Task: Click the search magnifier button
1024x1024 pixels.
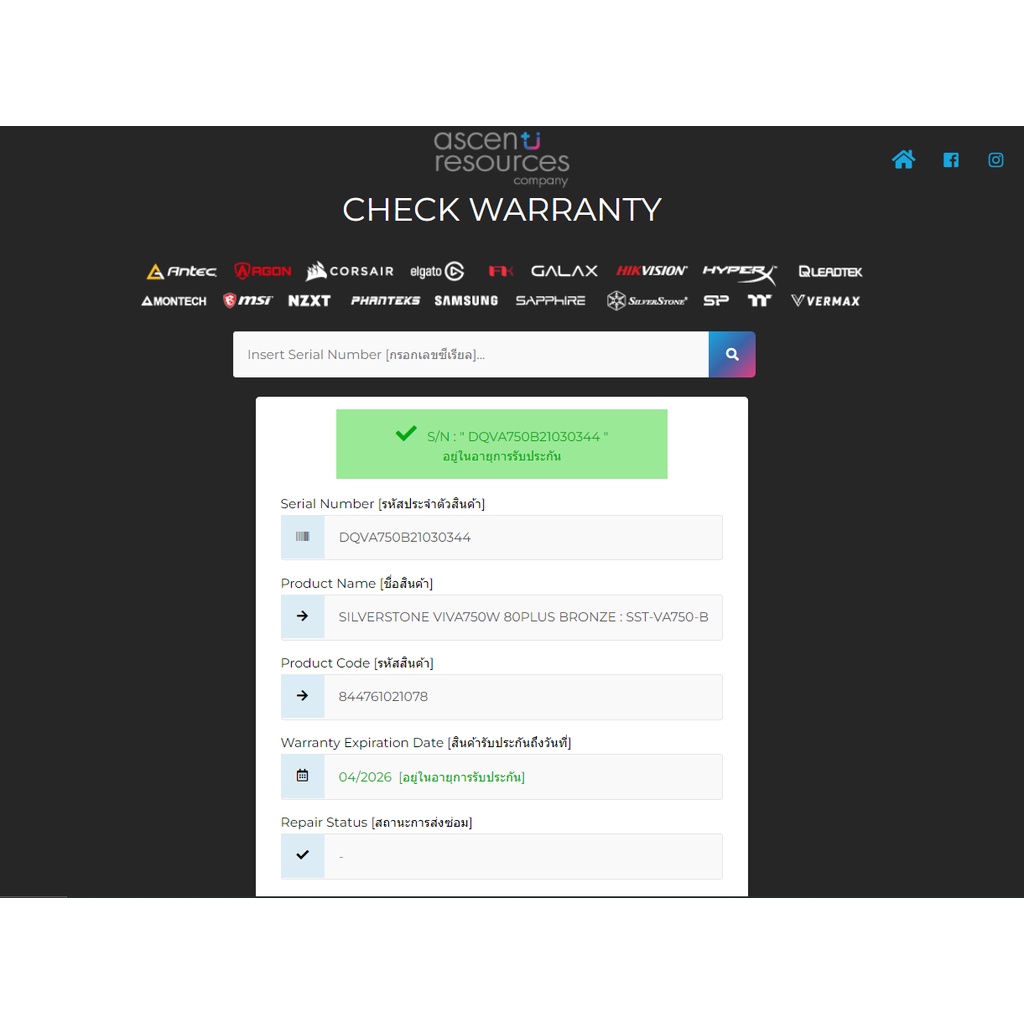Action: tap(732, 354)
